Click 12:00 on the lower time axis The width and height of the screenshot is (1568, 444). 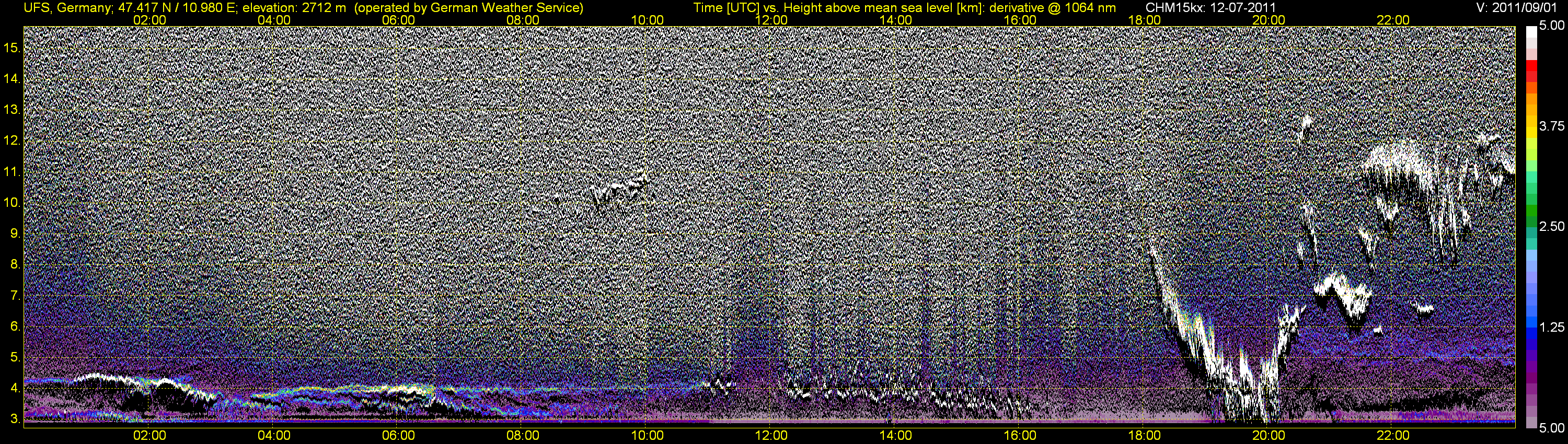pyautogui.click(x=771, y=436)
